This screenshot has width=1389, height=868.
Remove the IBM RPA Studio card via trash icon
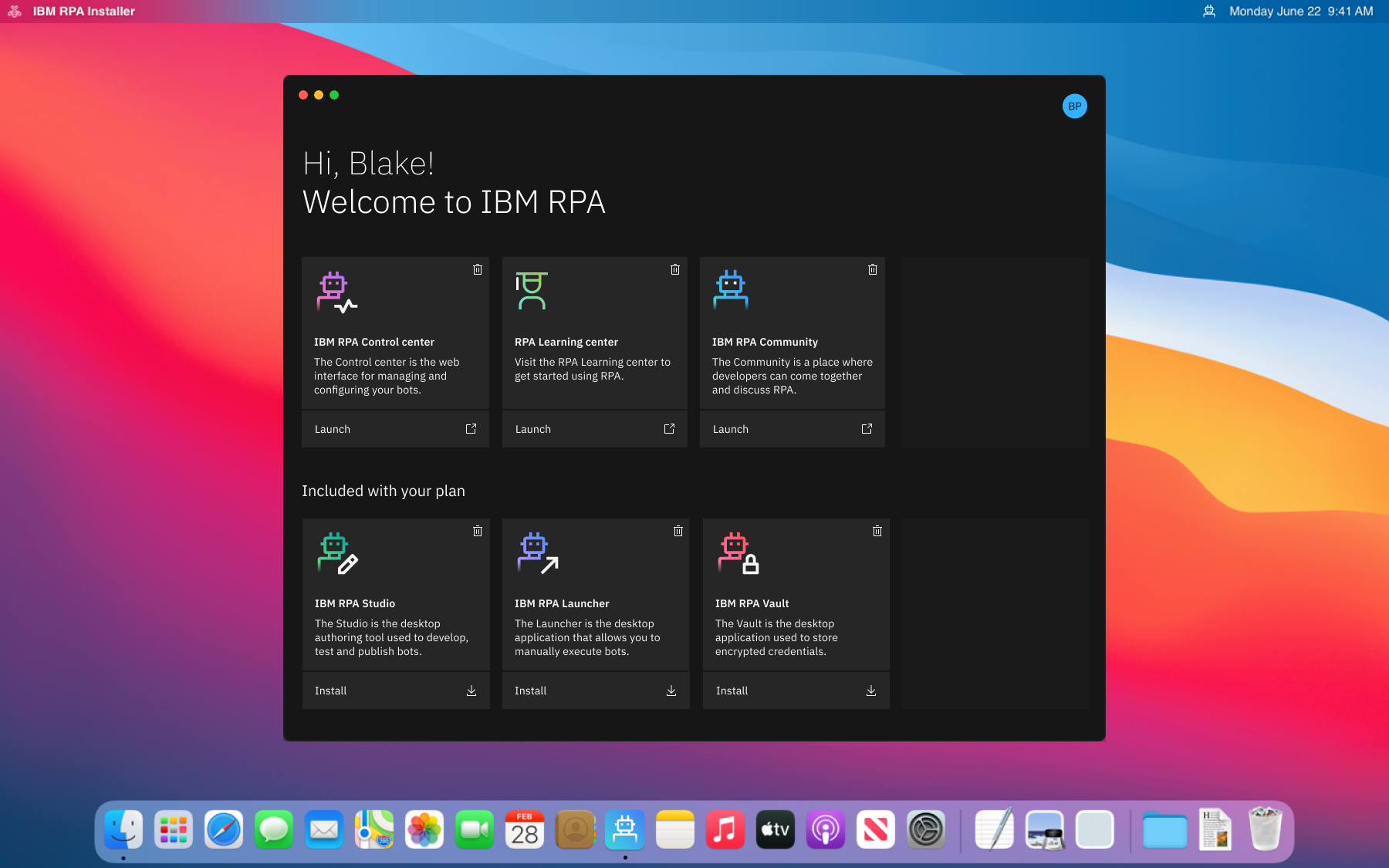click(x=478, y=531)
